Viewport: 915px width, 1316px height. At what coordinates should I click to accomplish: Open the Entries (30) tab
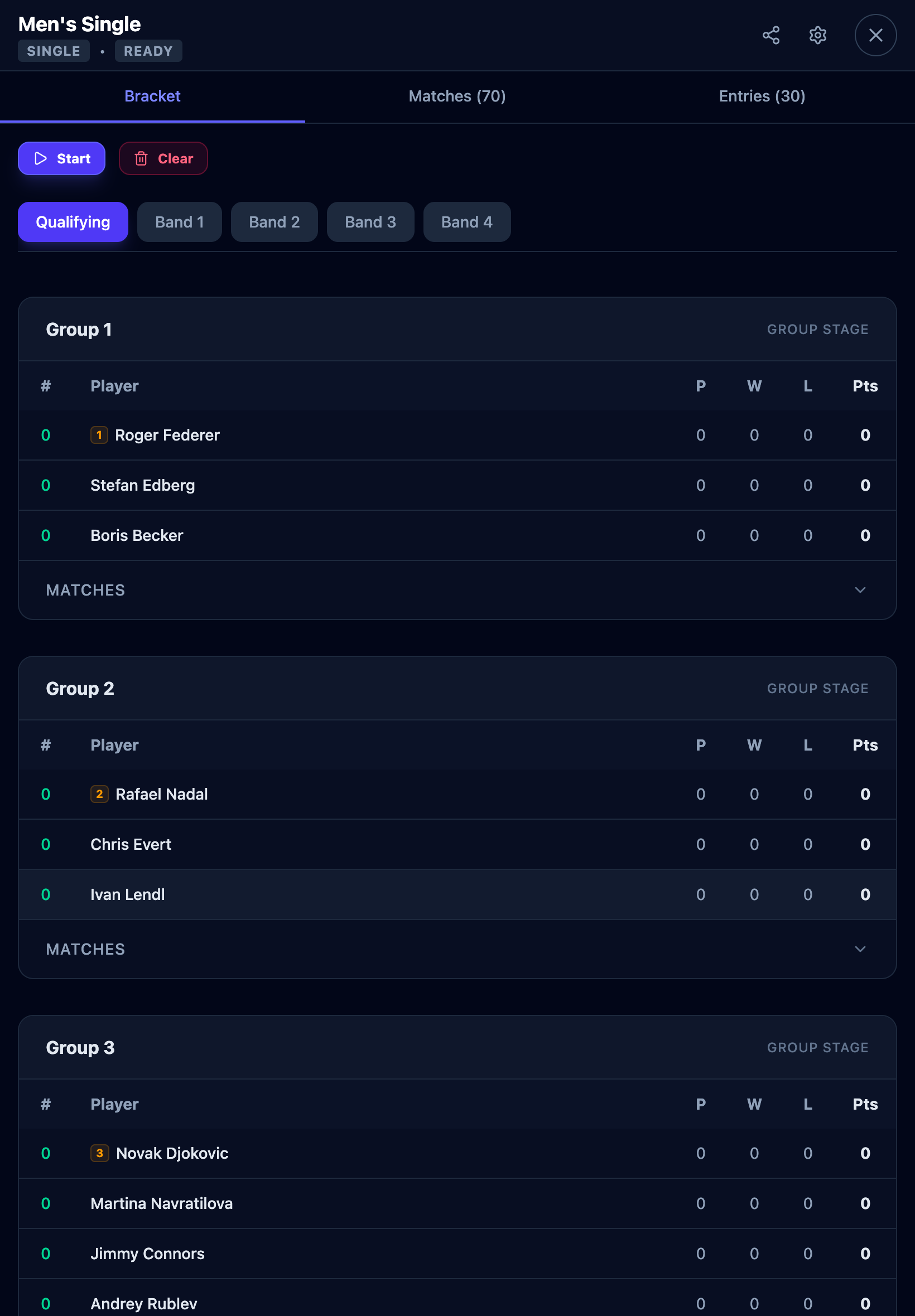point(762,96)
